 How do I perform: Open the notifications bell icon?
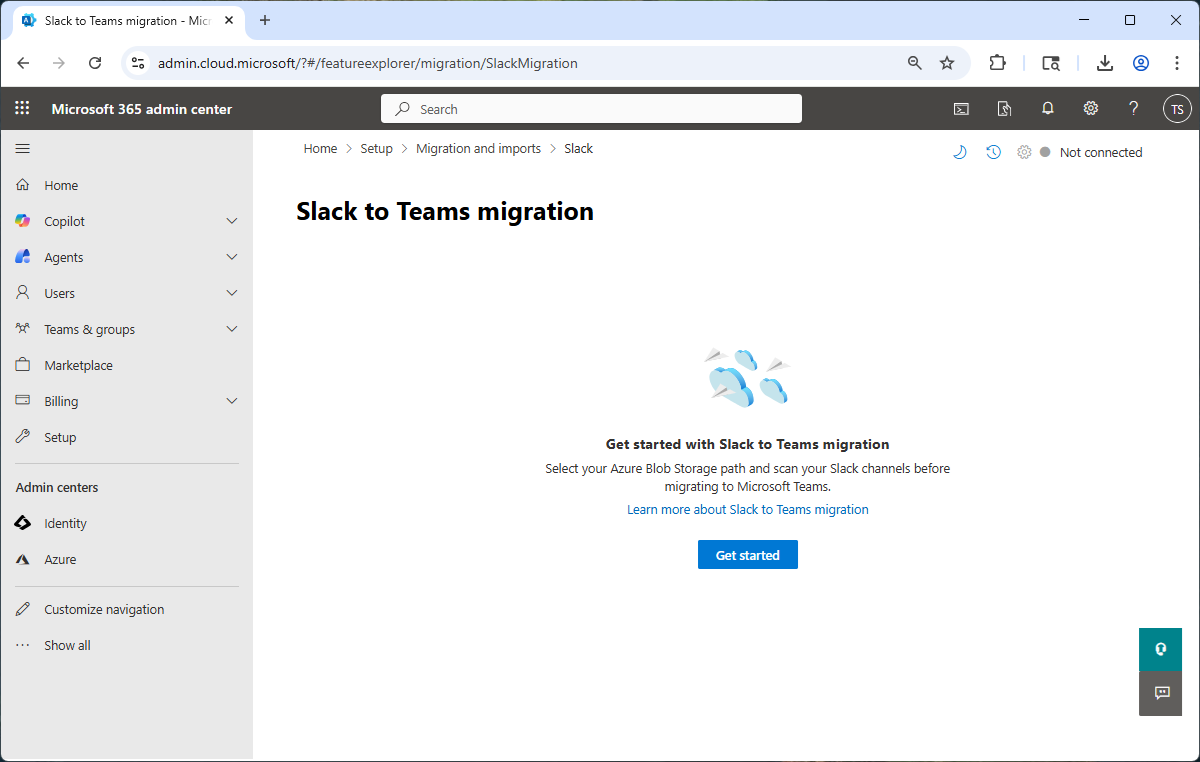(1047, 108)
